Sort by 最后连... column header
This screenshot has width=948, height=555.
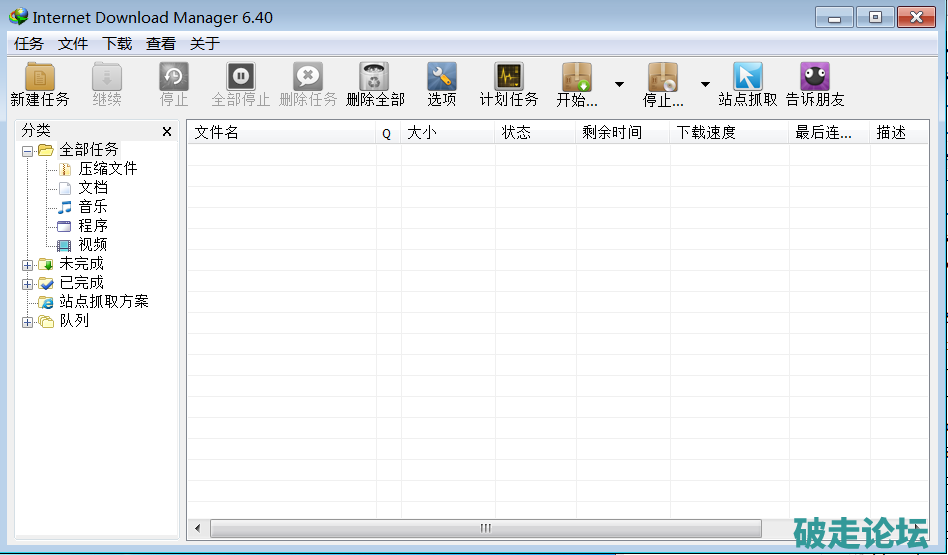[830, 132]
